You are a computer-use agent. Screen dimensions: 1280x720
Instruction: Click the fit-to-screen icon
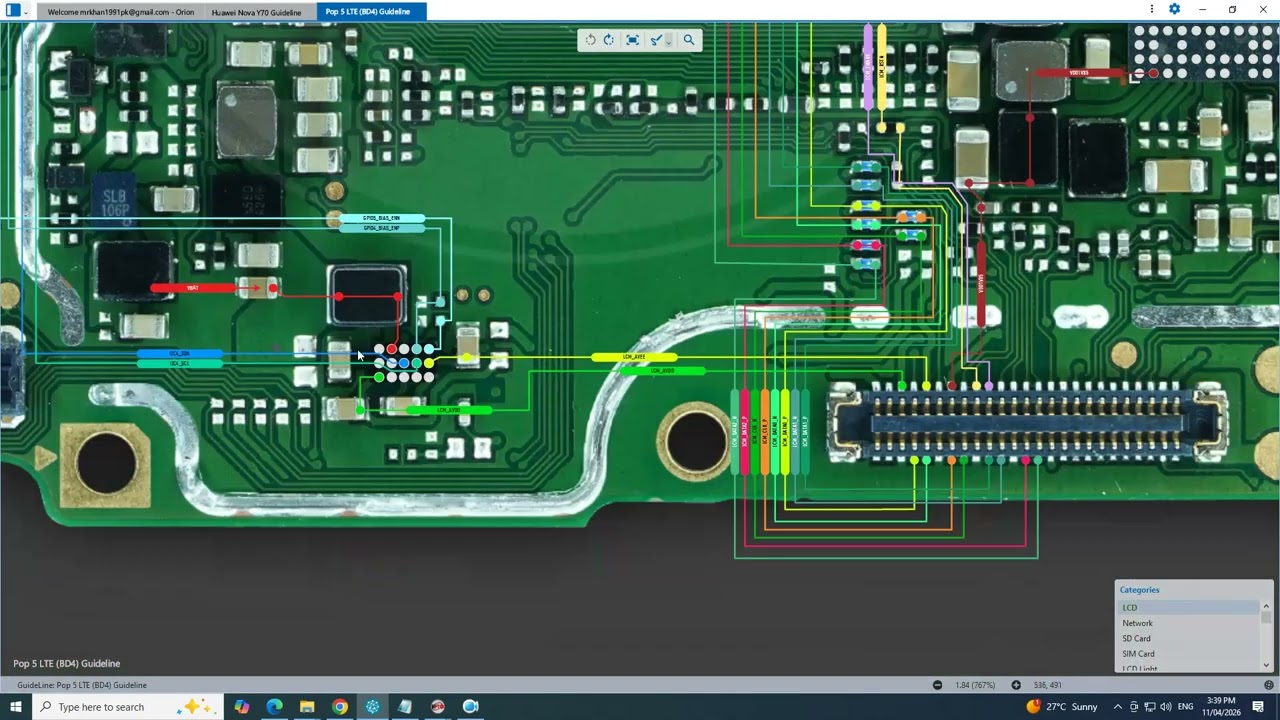(632, 40)
